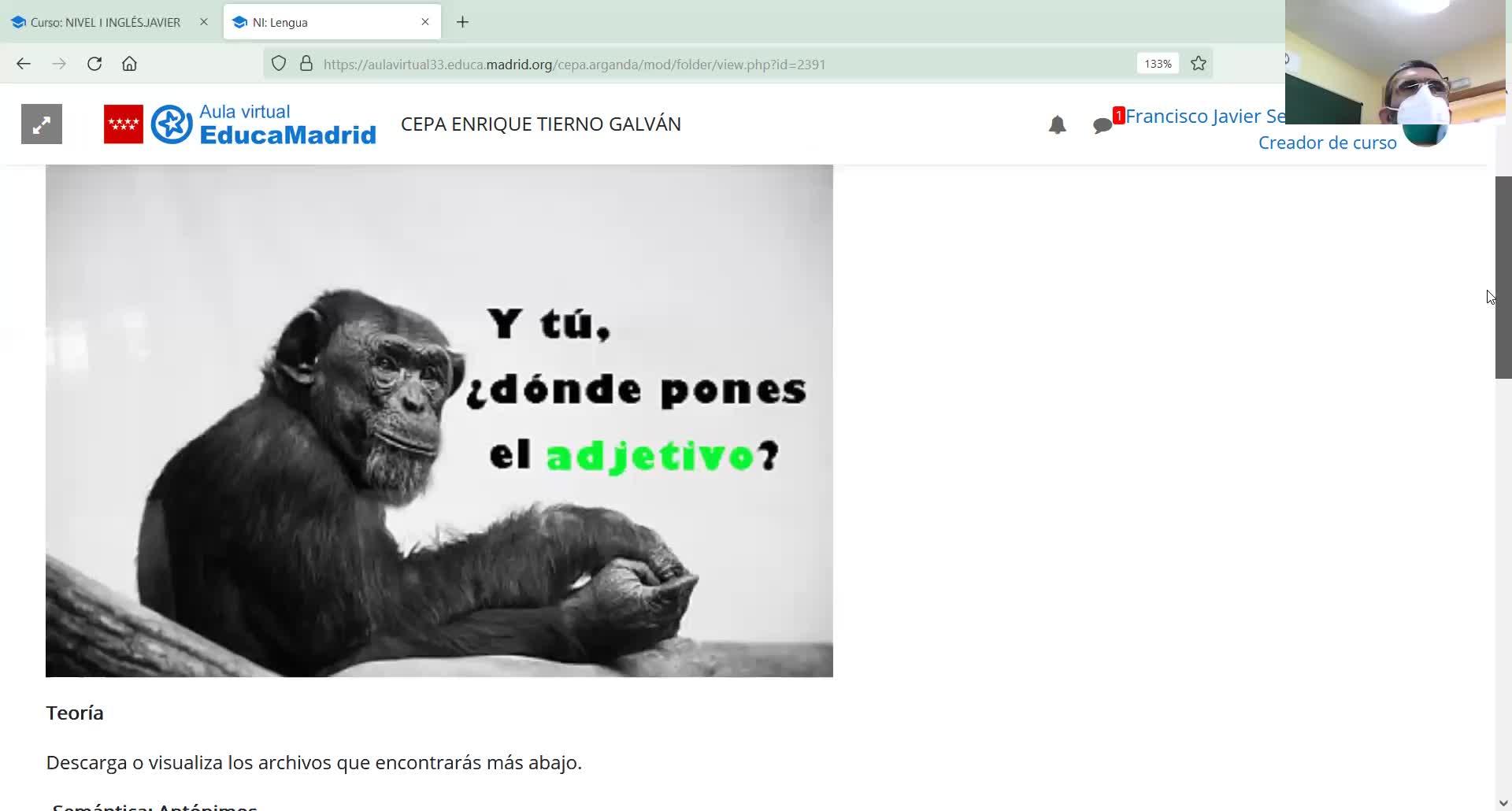
Task: Go back to the previous page
Action: (x=24, y=64)
